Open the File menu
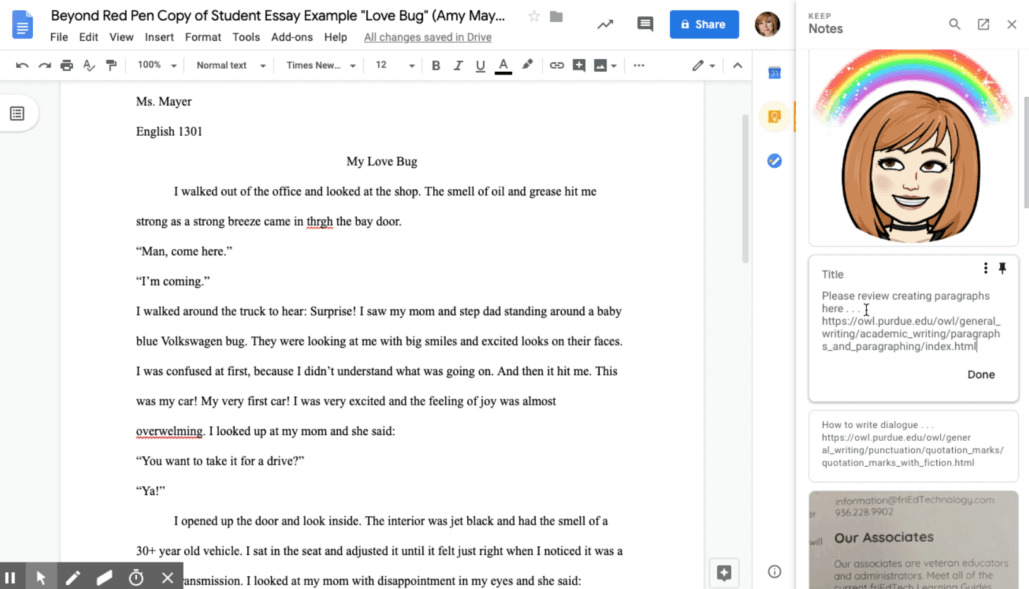This screenshot has width=1029, height=589. (59, 37)
